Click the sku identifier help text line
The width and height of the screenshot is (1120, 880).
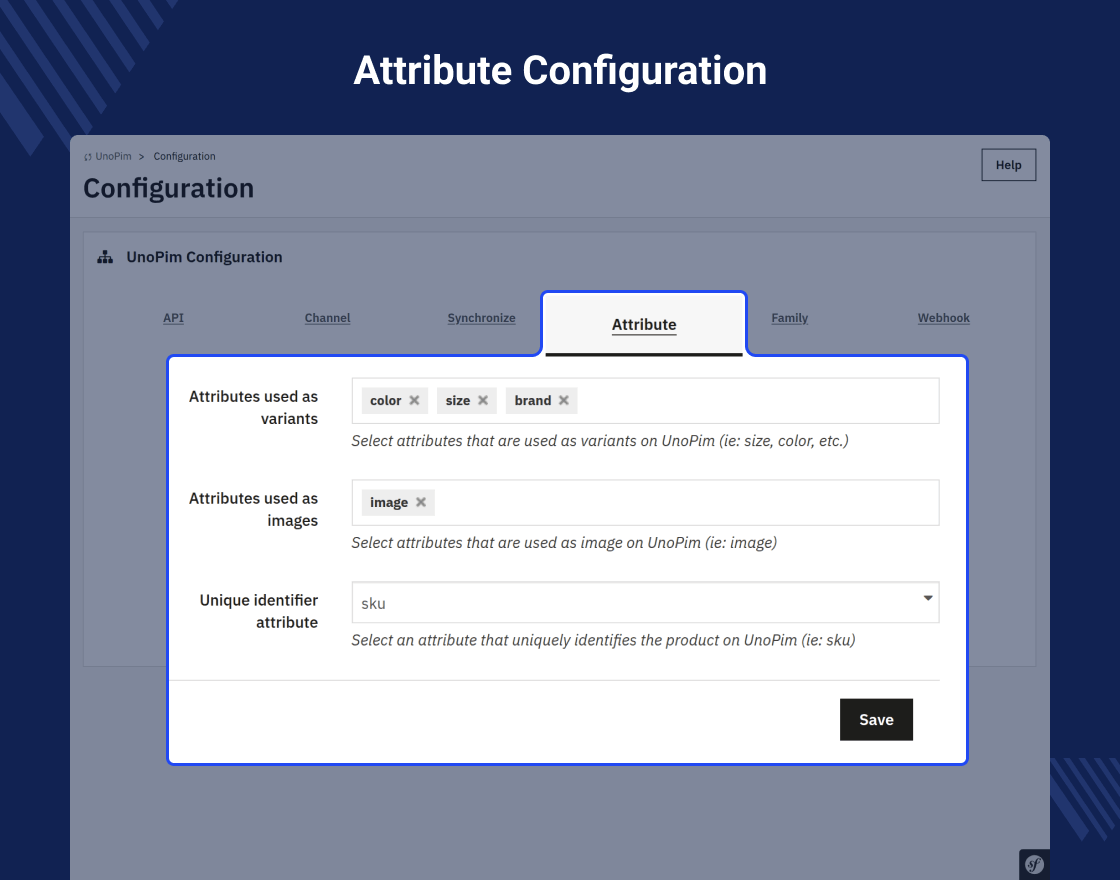tap(604, 641)
